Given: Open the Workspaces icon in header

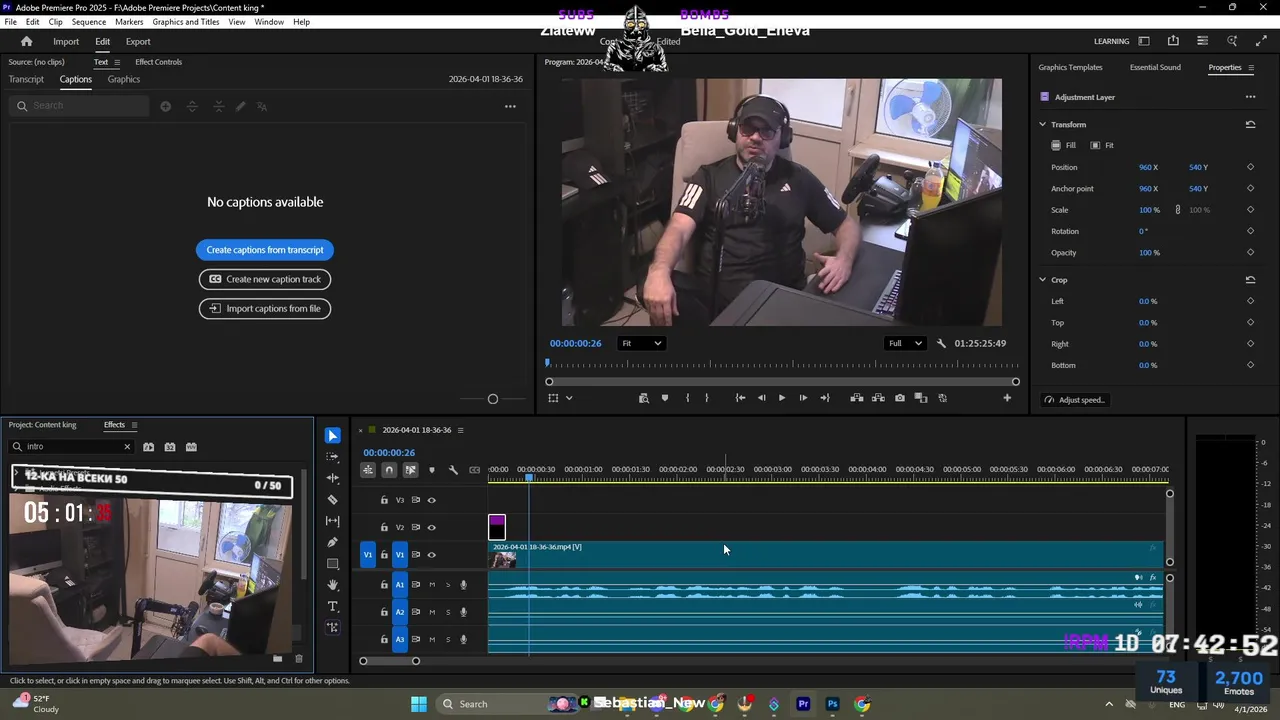Looking at the screenshot, I should click(x=1144, y=41).
